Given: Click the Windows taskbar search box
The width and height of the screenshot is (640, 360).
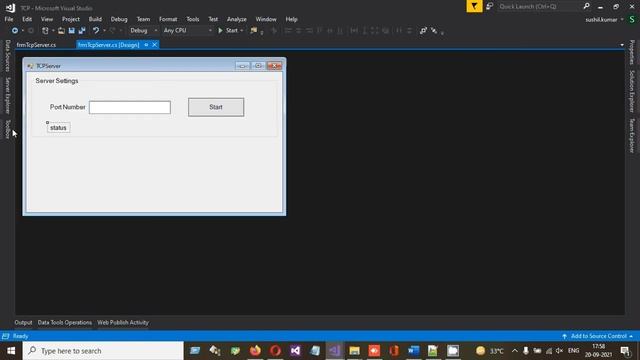Looking at the screenshot, I should [103, 351].
